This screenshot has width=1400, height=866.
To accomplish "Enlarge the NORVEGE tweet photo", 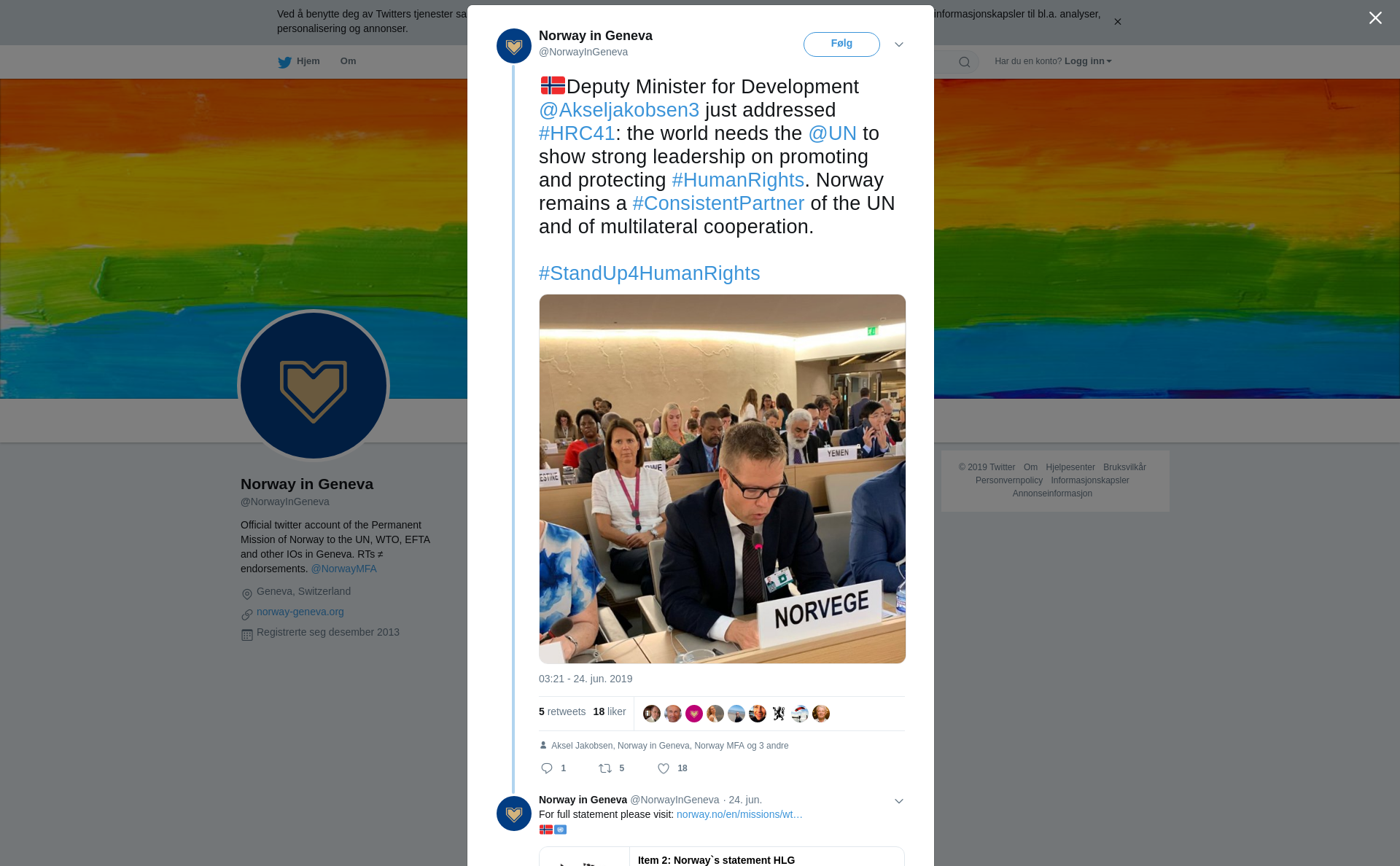I will (722, 479).
